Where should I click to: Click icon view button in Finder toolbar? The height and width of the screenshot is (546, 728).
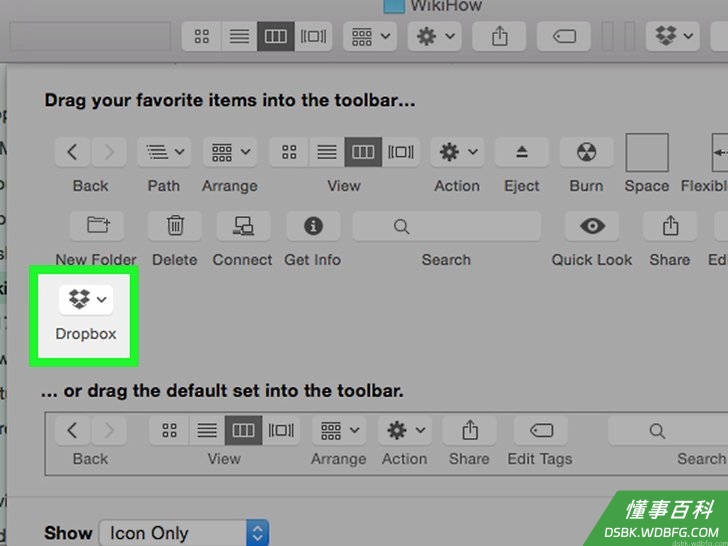coord(202,36)
